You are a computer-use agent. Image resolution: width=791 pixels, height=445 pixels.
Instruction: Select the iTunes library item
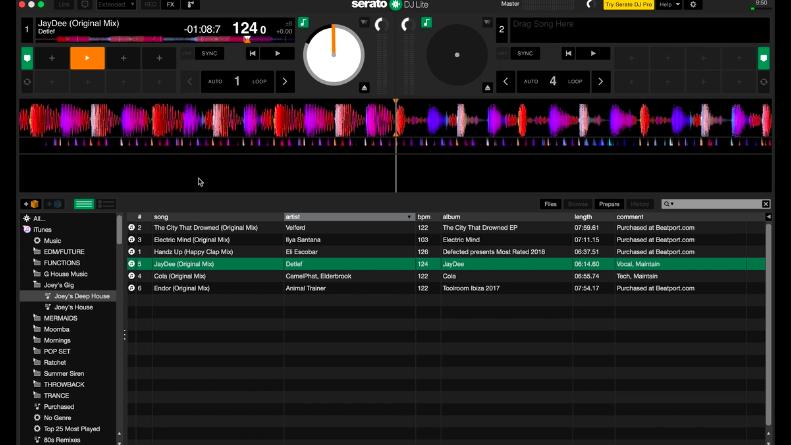(42, 230)
